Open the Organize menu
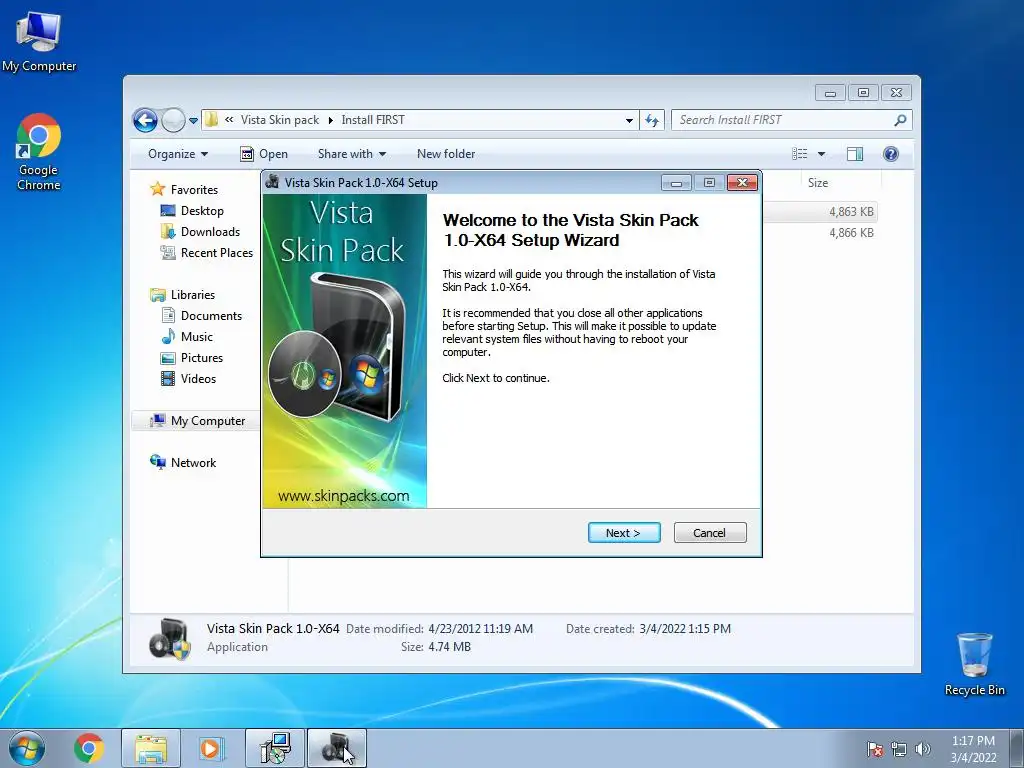This screenshot has height=768, width=1024. [178, 154]
